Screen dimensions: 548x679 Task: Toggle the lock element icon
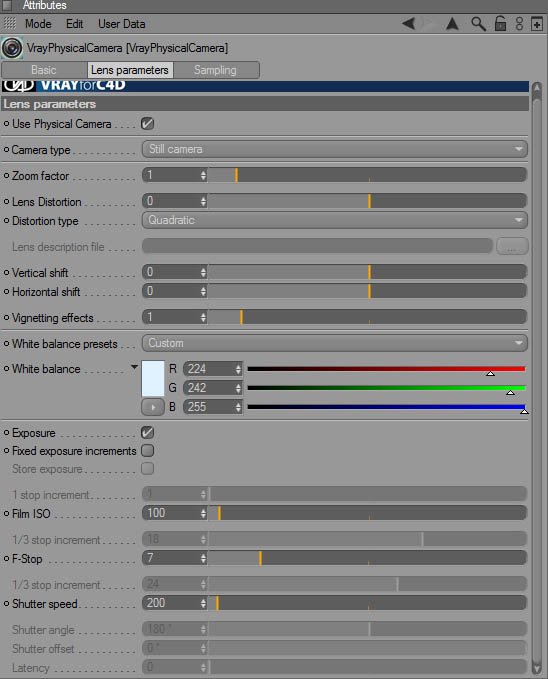tap(500, 23)
